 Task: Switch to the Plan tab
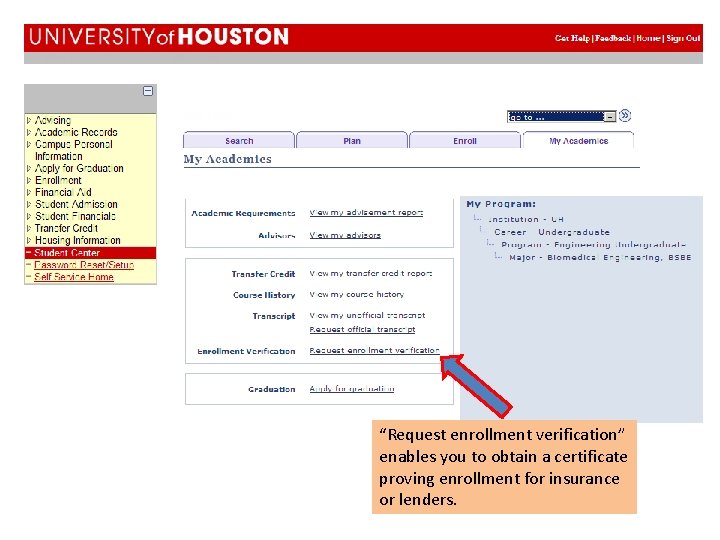[x=352, y=140]
